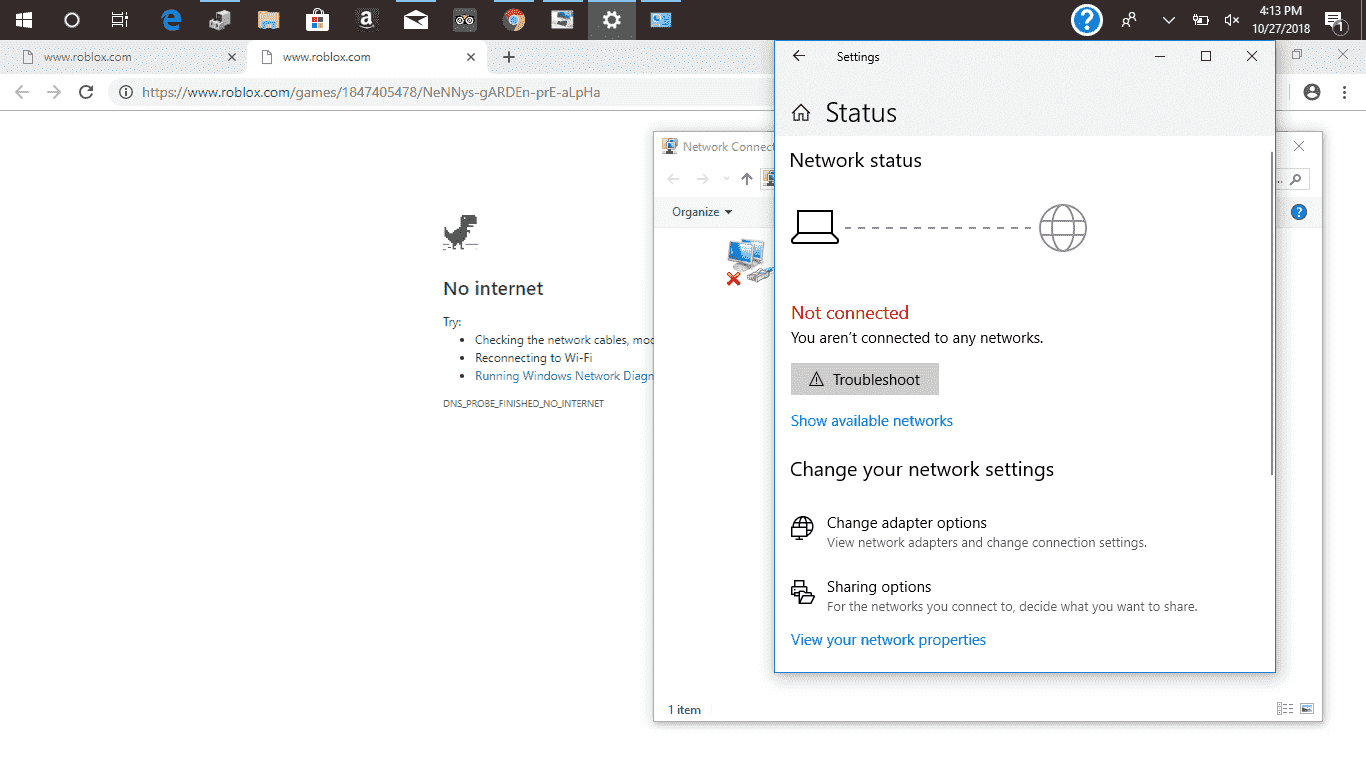Viewport: 1366px width, 768px height.
Task: Show hidden system tray icons
Action: pos(1168,19)
